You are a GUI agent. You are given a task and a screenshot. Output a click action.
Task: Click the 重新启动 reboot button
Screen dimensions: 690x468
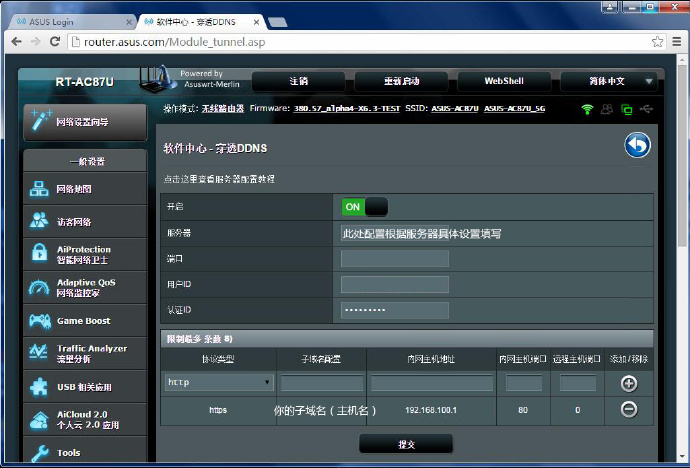tap(401, 81)
